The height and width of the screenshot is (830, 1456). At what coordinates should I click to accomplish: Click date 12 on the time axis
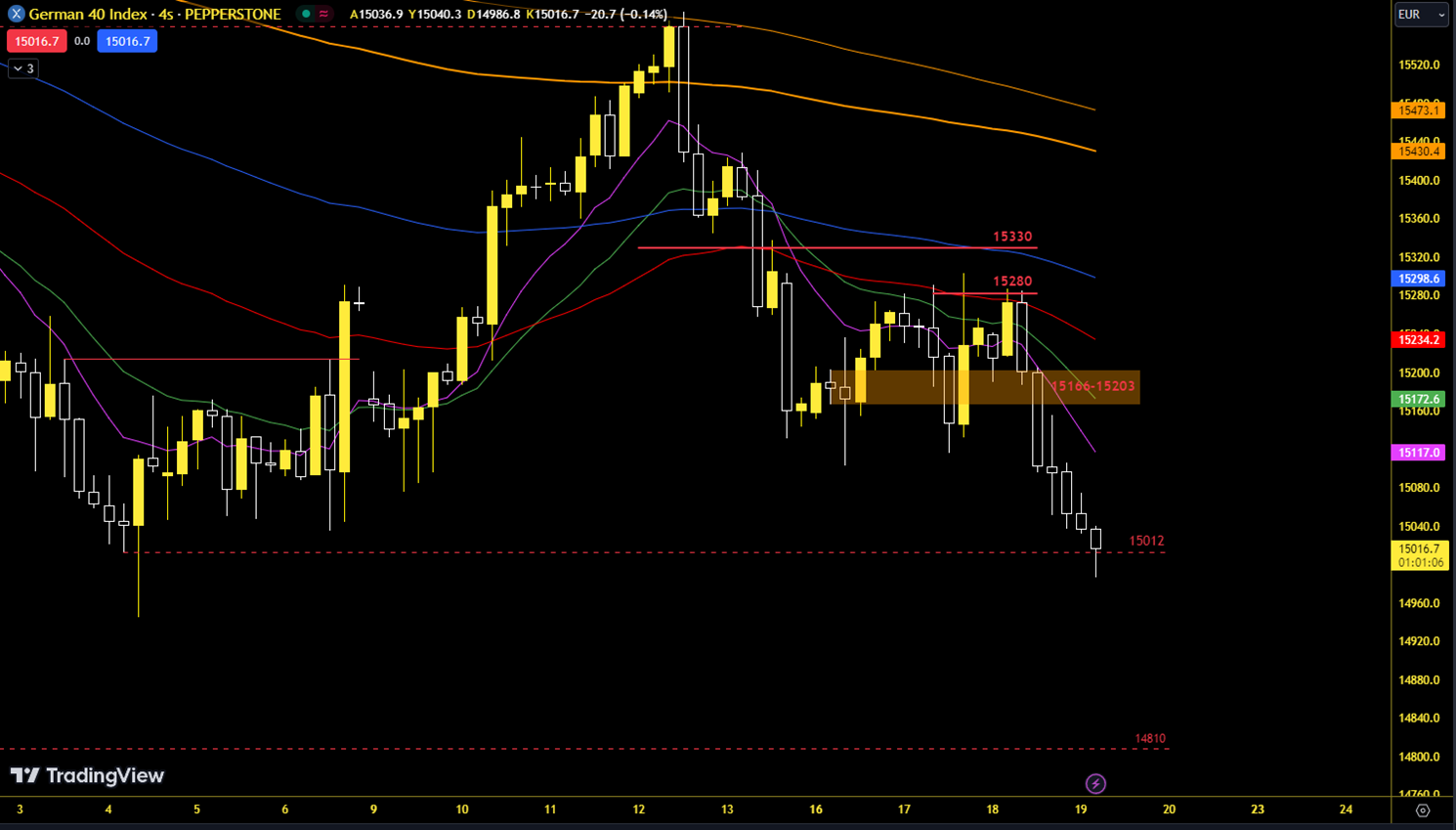(x=639, y=809)
